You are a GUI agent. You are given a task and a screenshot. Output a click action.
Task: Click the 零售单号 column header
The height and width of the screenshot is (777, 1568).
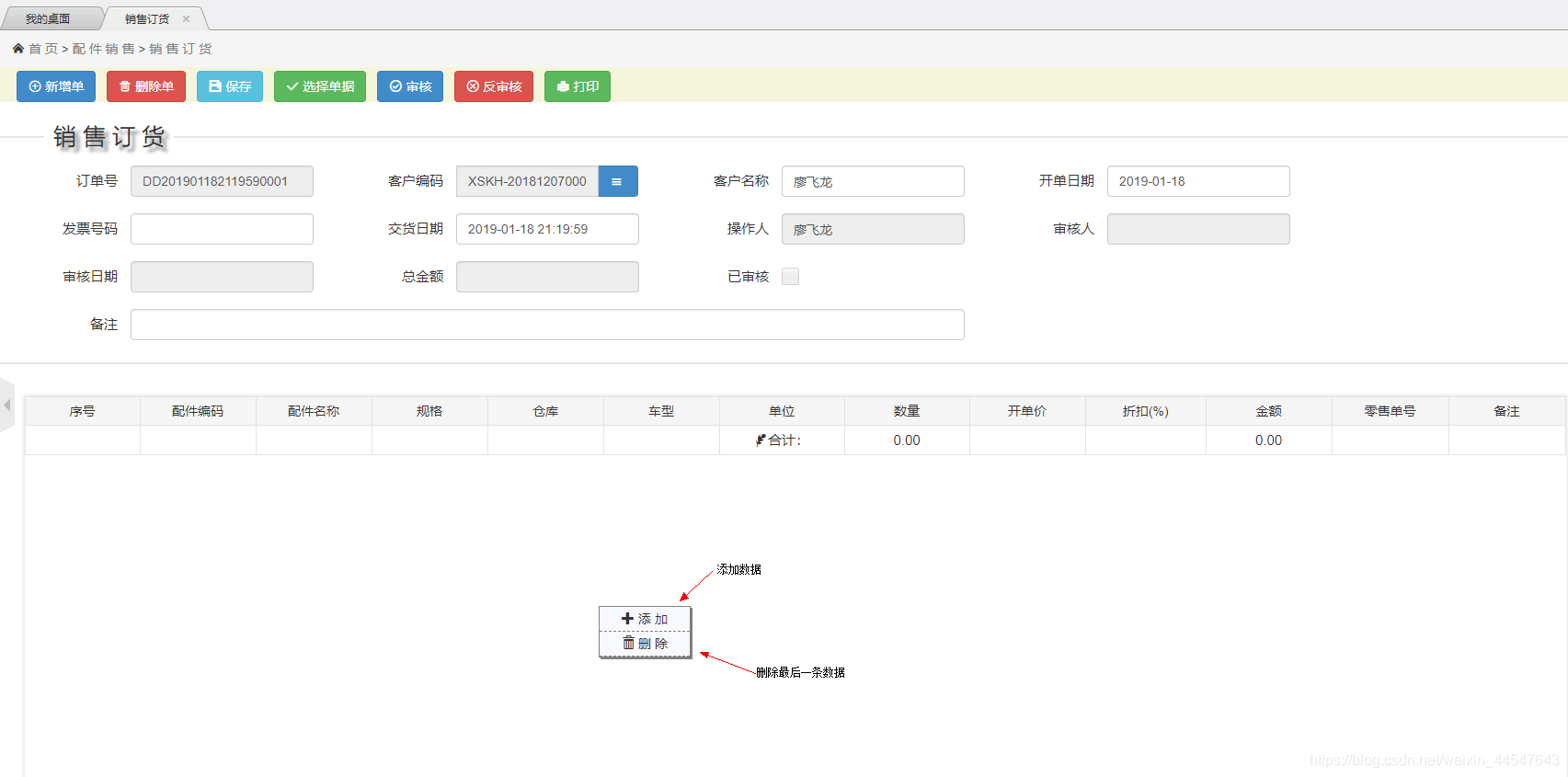(1391, 411)
